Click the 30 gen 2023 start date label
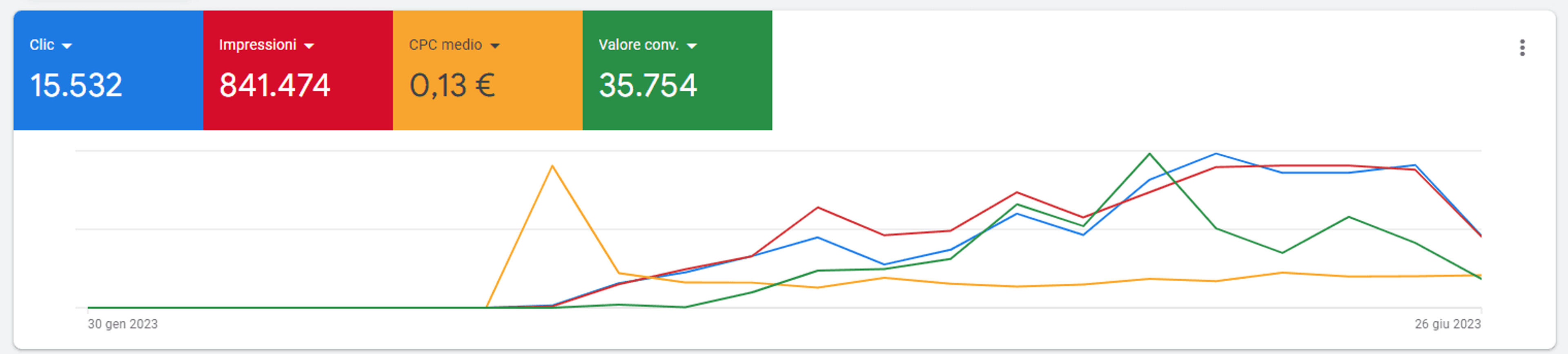1568x354 pixels. point(122,324)
